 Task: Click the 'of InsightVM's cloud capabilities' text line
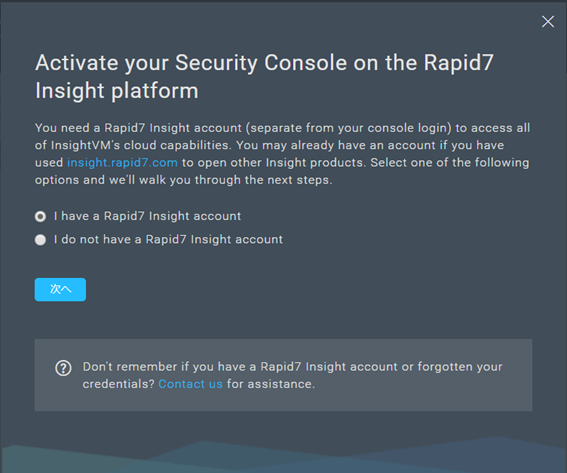point(133,145)
